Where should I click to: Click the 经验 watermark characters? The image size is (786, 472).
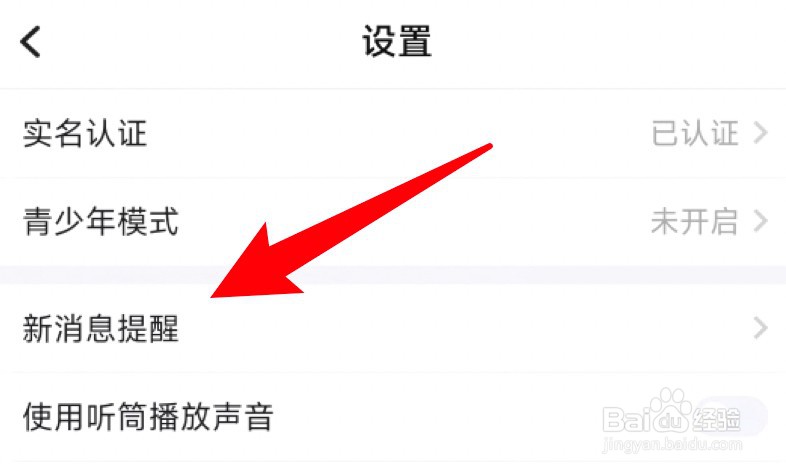coord(717,419)
